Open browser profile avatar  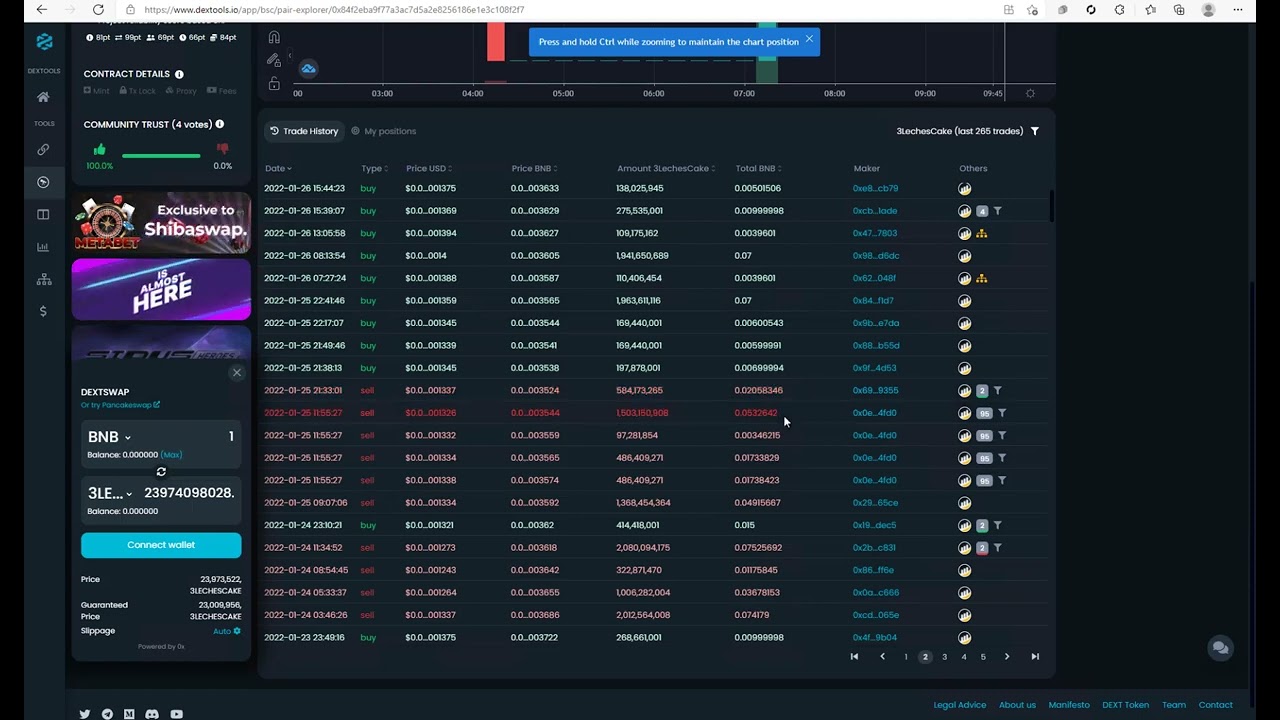pos(1208,10)
